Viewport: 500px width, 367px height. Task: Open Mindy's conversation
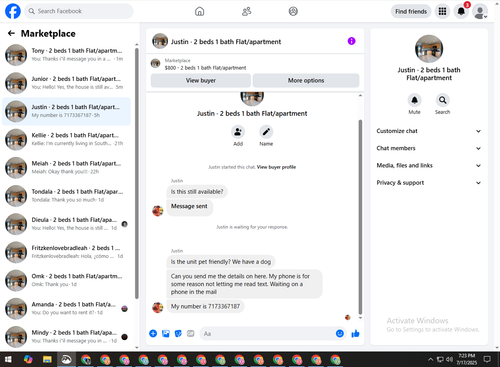click(x=66, y=337)
